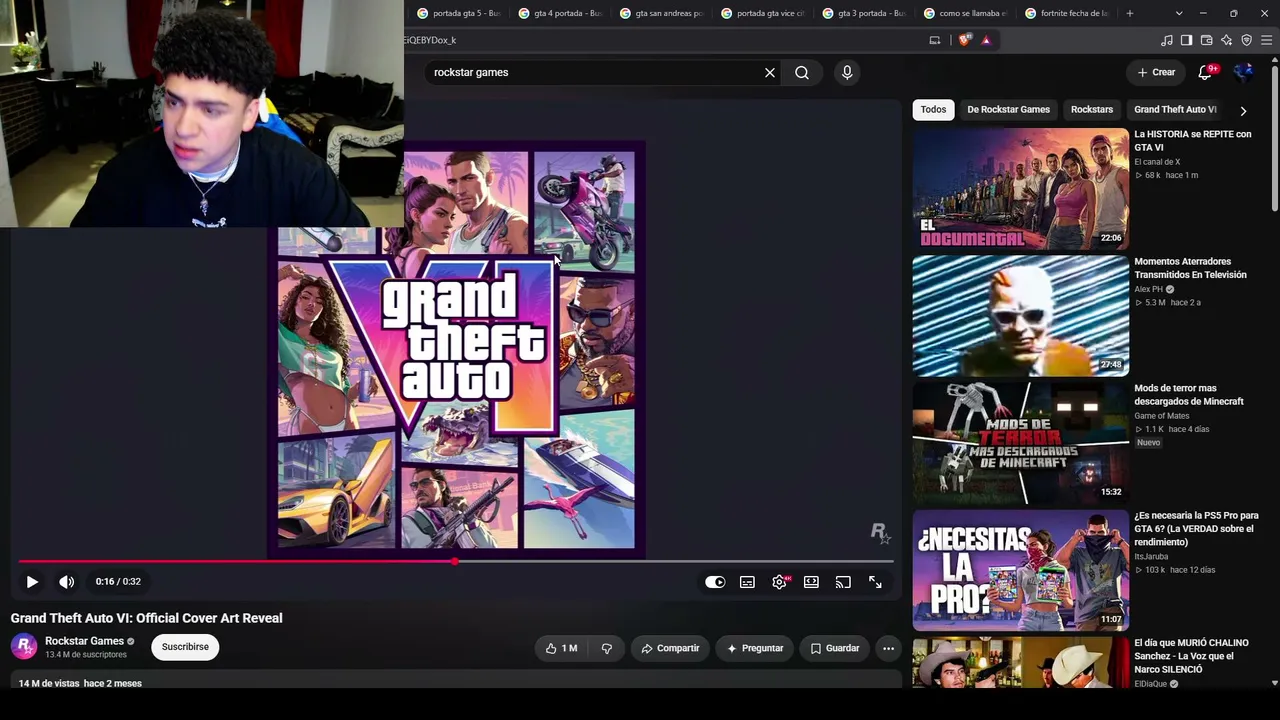1280x720 pixels.
Task: Play the video with the play button
Action: (x=32, y=582)
